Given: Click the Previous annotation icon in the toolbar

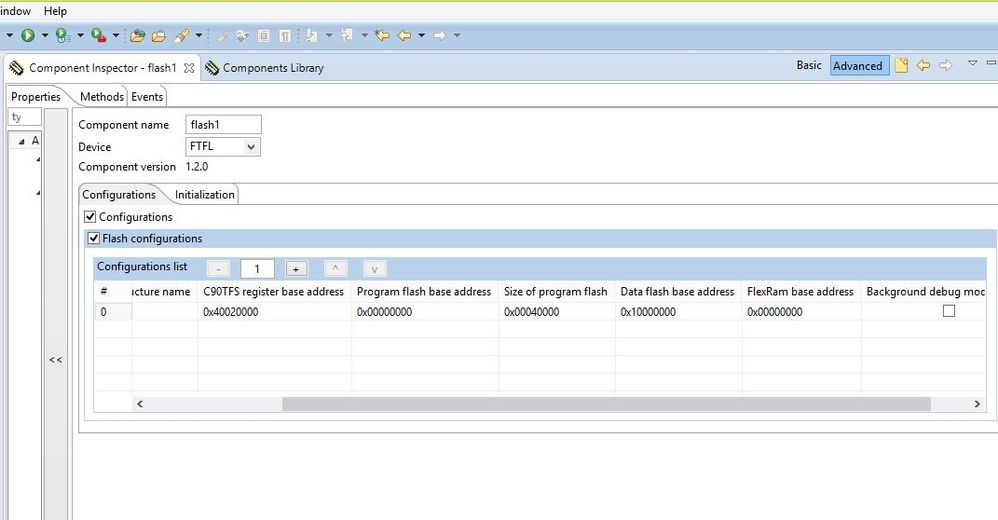Looking at the screenshot, I should click(347, 36).
